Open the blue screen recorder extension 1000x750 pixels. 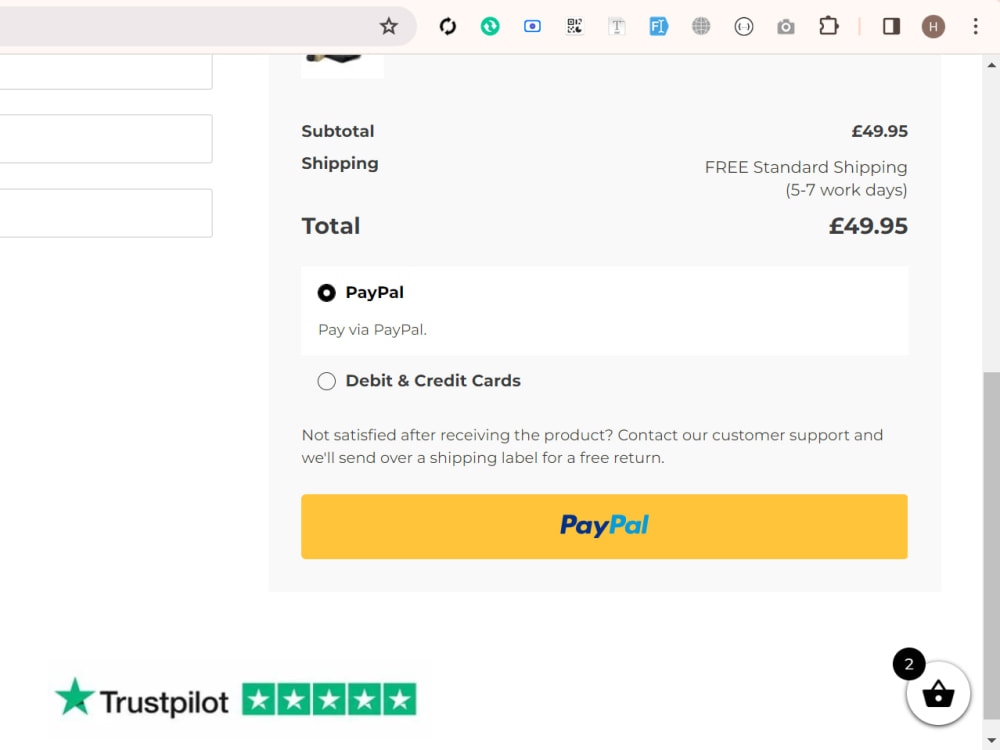tap(532, 26)
